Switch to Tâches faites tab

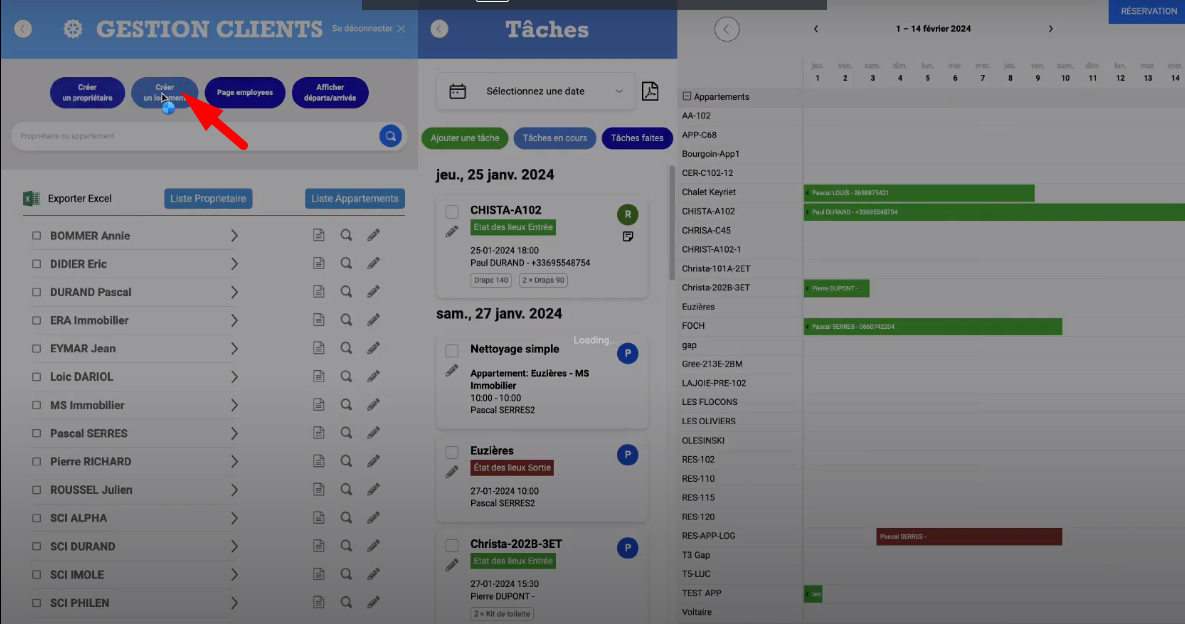pyautogui.click(x=637, y=138)
